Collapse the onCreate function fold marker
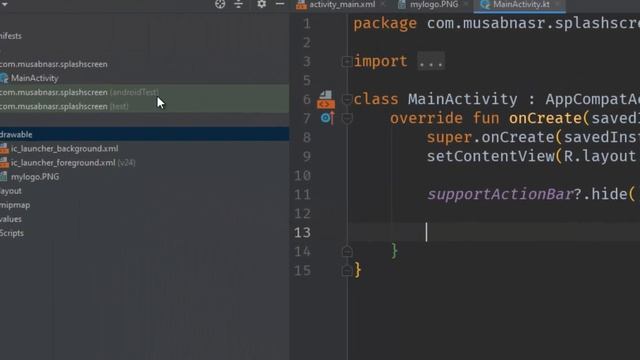The width and height of the screenshot is (640, 360). [347, 118]
